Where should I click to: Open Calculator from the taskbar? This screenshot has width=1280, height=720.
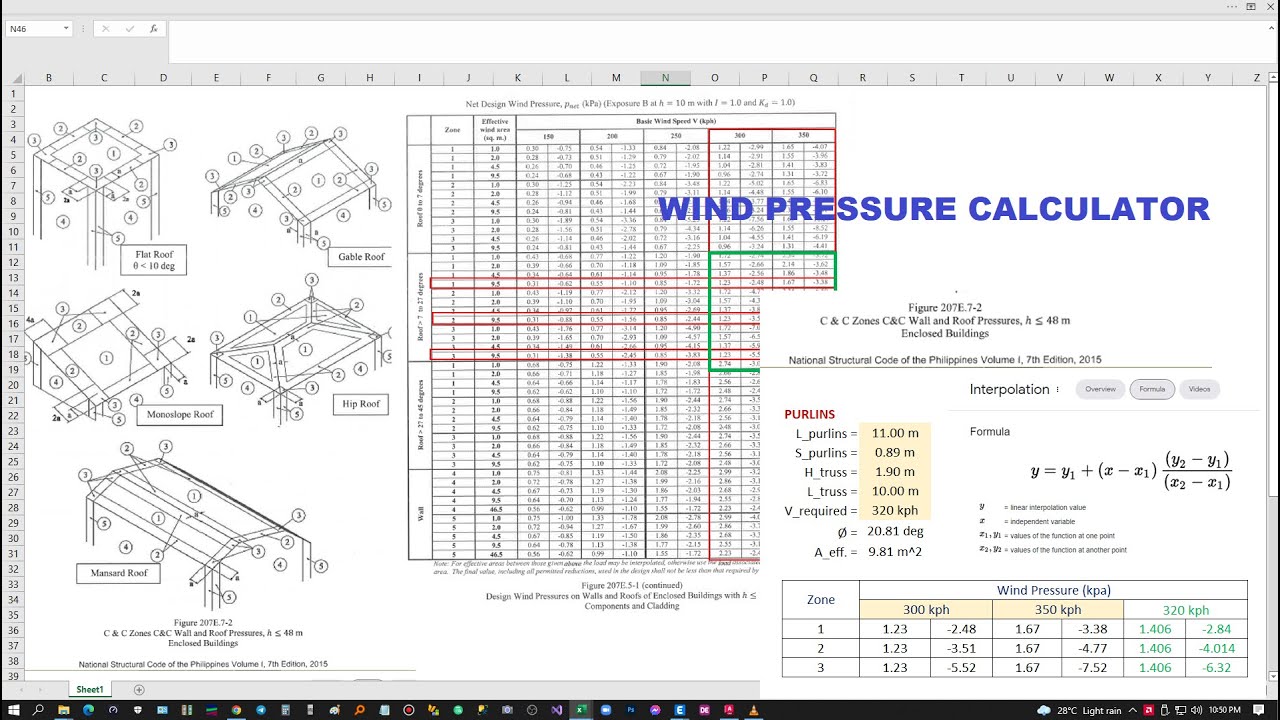click(286, 710)
